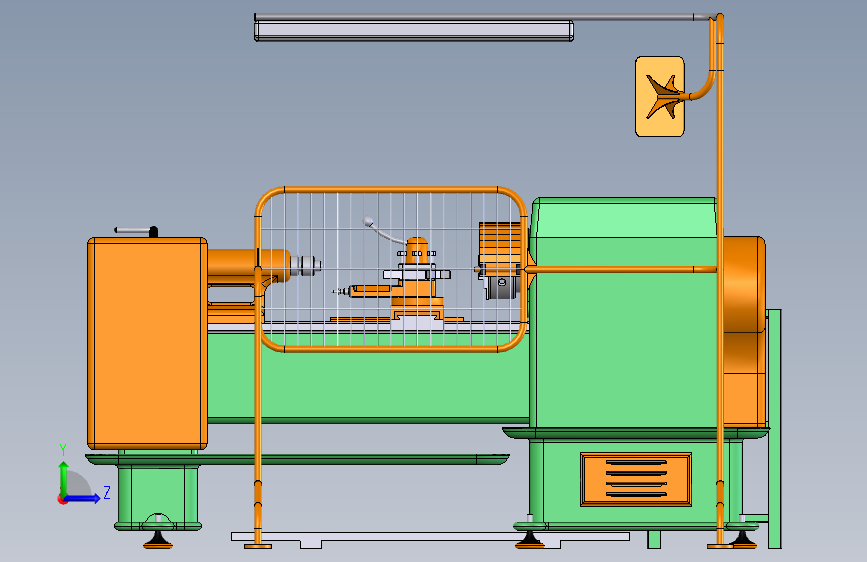Image resolution: width=867 pixels, height=562 pixels.
Task: Select the grey floor base plate
Action: pos(430,539)
